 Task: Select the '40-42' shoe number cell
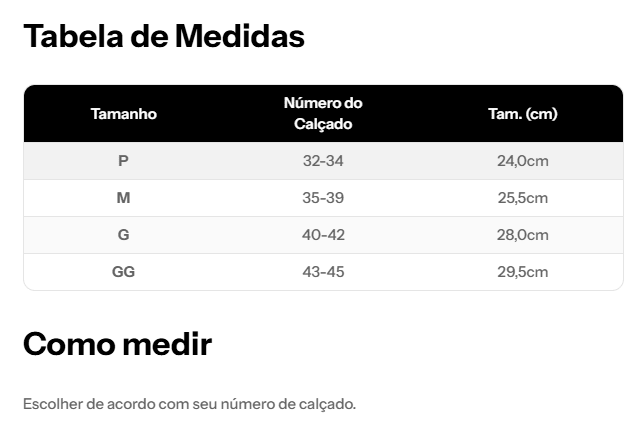(323, 235)
